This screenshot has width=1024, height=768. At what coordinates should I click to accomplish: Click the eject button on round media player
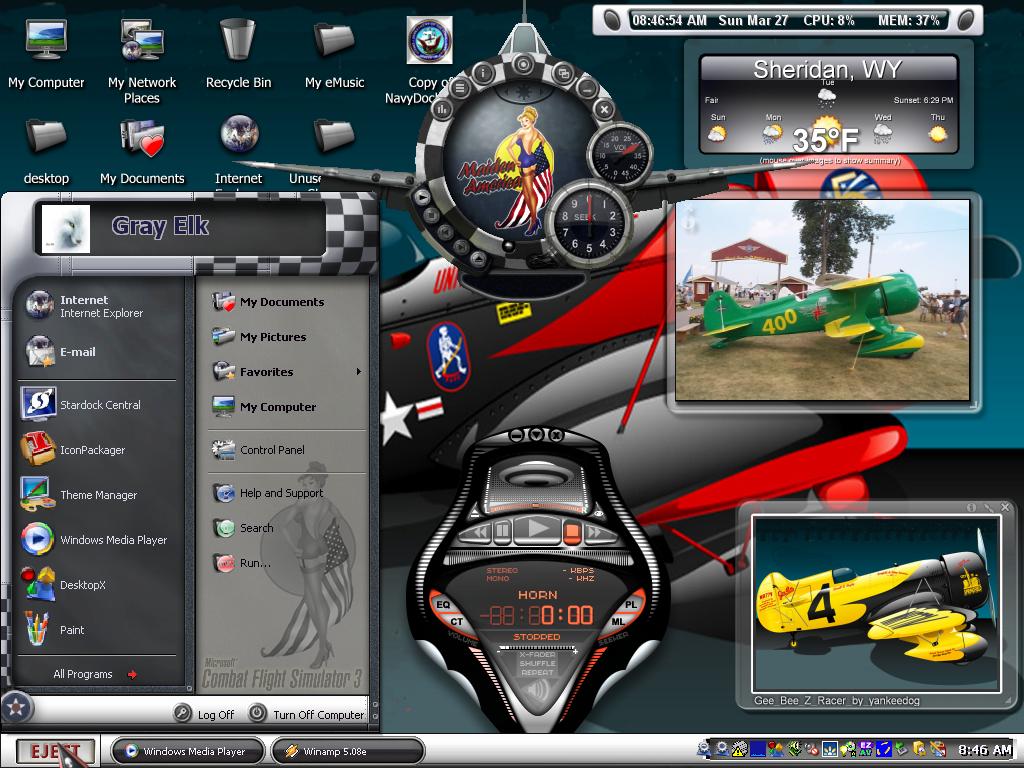tap(479, 259)
